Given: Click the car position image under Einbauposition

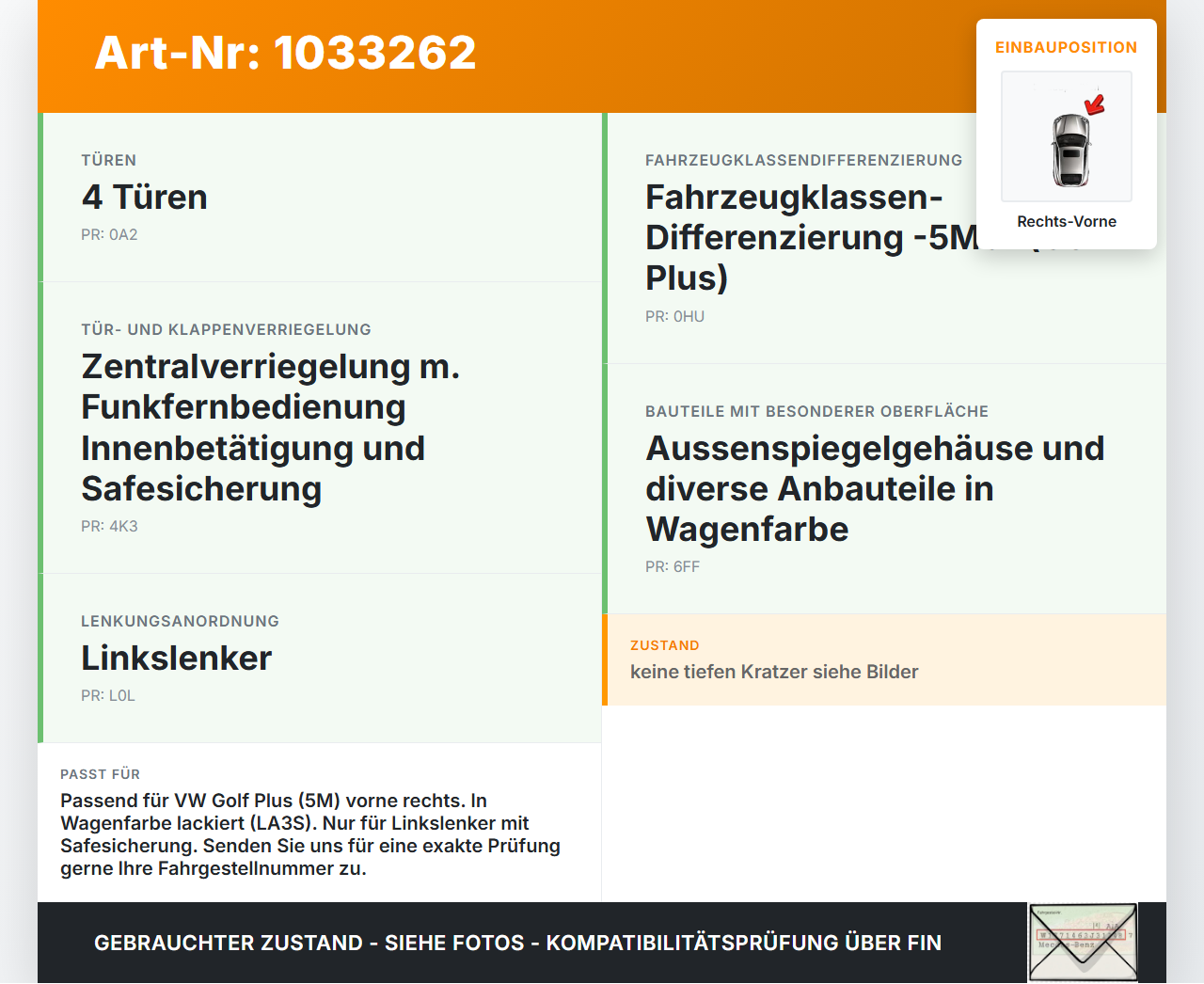Looking at the screenshot, I should tap(1067, 136).
